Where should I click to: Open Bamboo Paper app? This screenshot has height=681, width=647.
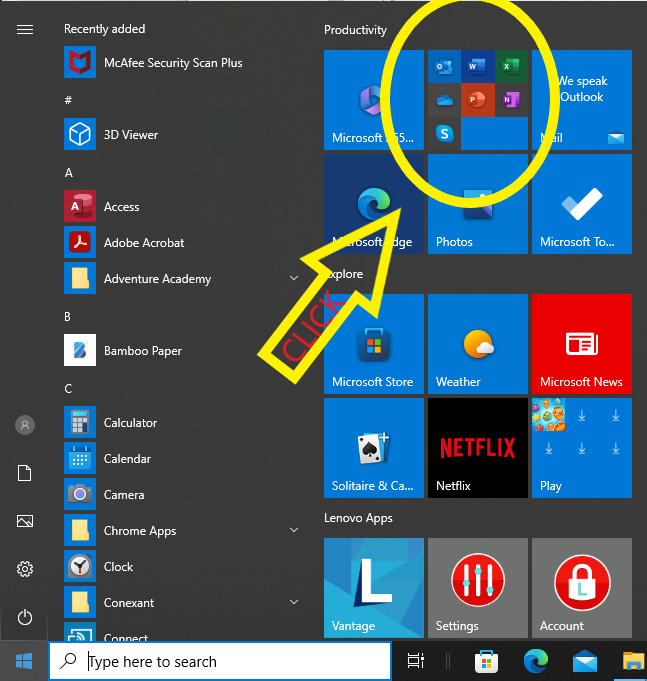tap(123, 350)
